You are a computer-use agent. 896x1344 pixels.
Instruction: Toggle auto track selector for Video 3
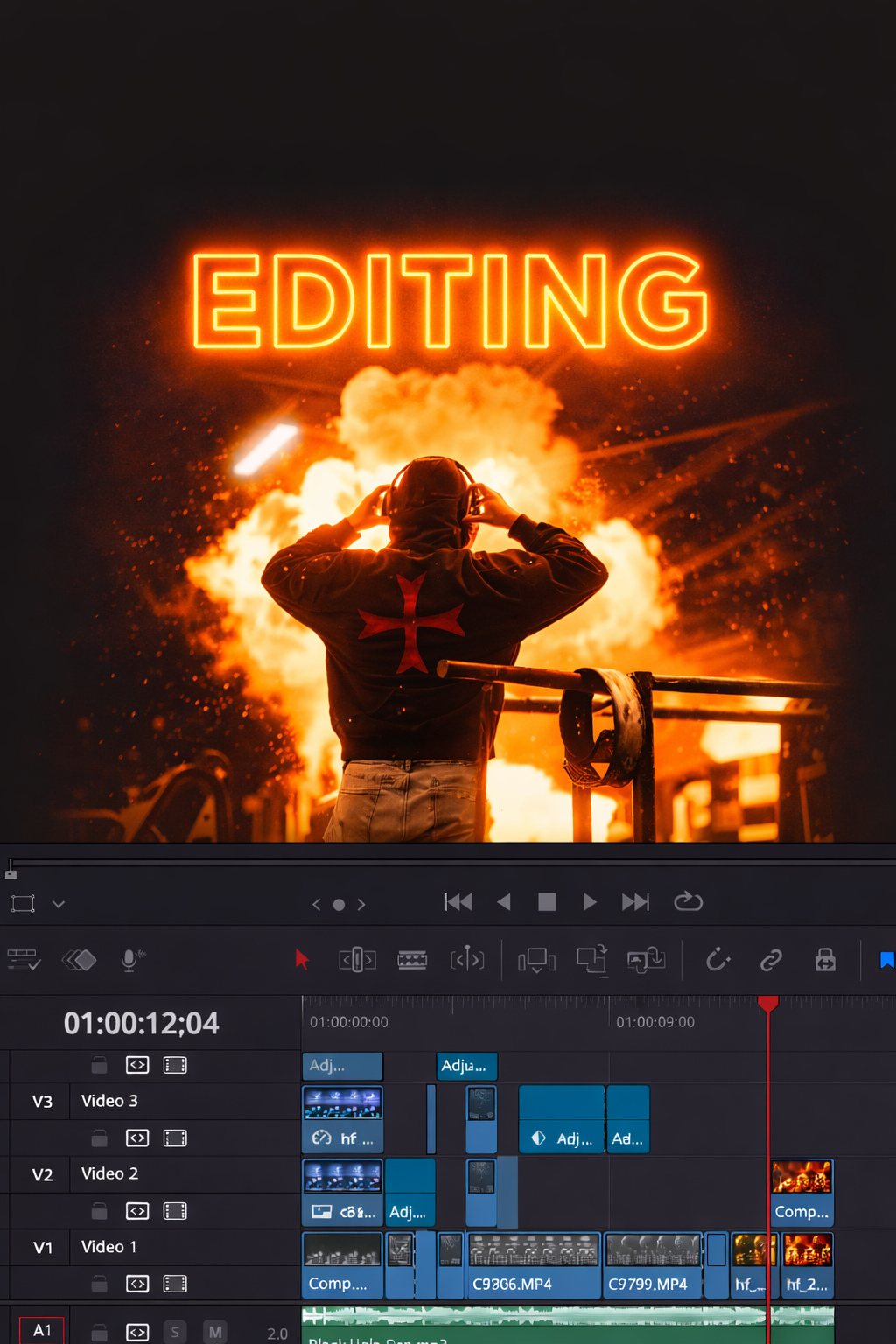click(x=137, y=1138)
